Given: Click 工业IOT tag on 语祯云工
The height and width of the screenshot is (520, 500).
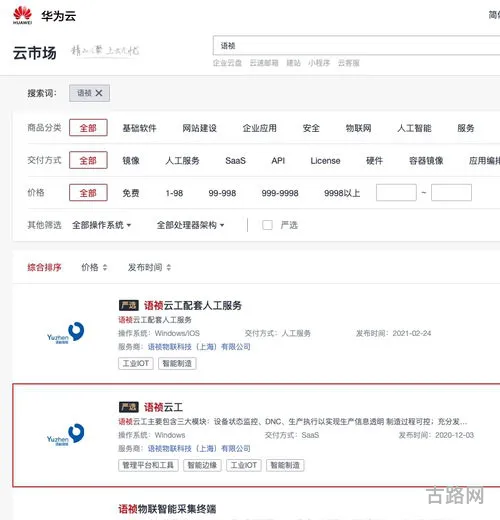Looking at the screenshot, I should [244, 465].
